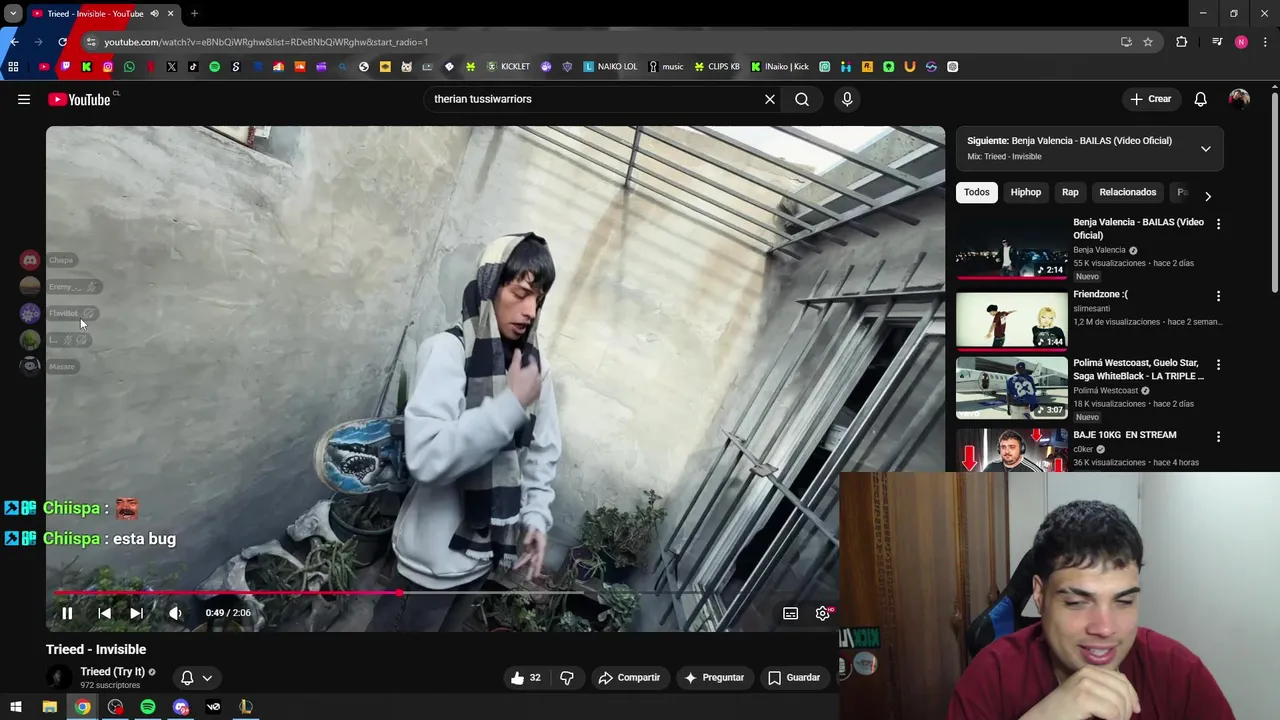
Task: Open the Instagram bookmark icon
Action: [x=108, y=67]
